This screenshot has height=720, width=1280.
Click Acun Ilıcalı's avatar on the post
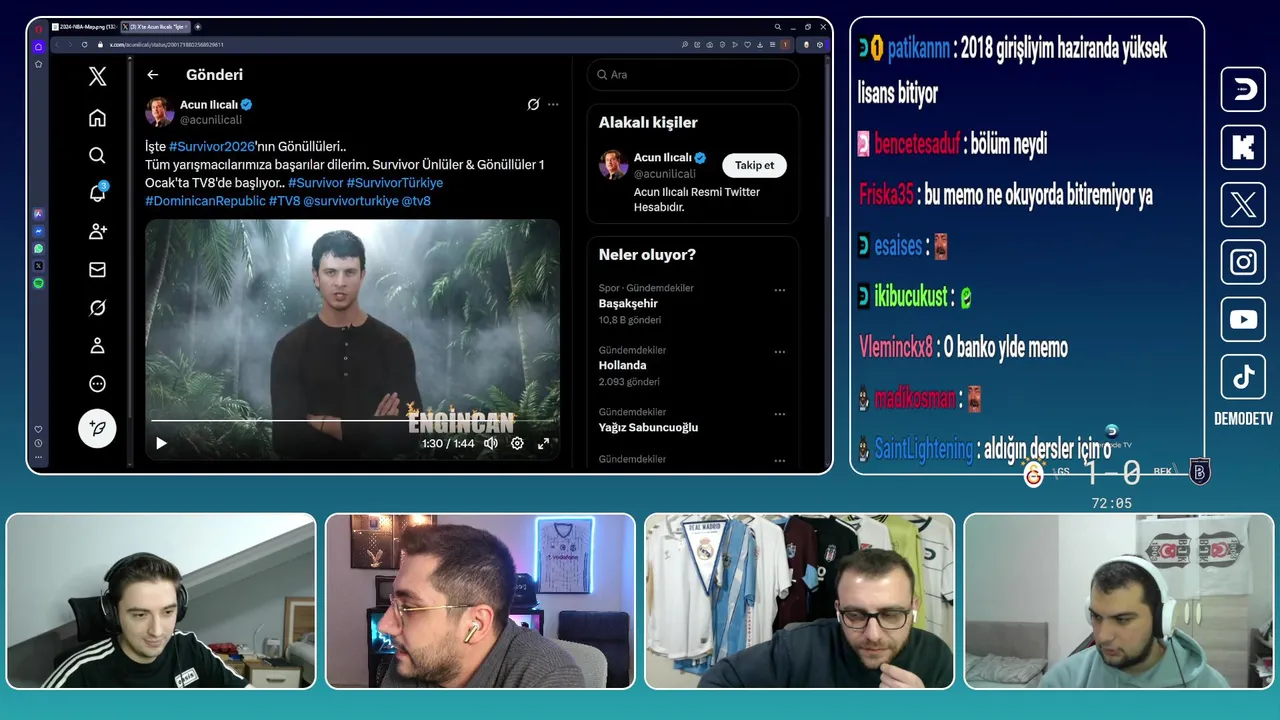point(160,111)
